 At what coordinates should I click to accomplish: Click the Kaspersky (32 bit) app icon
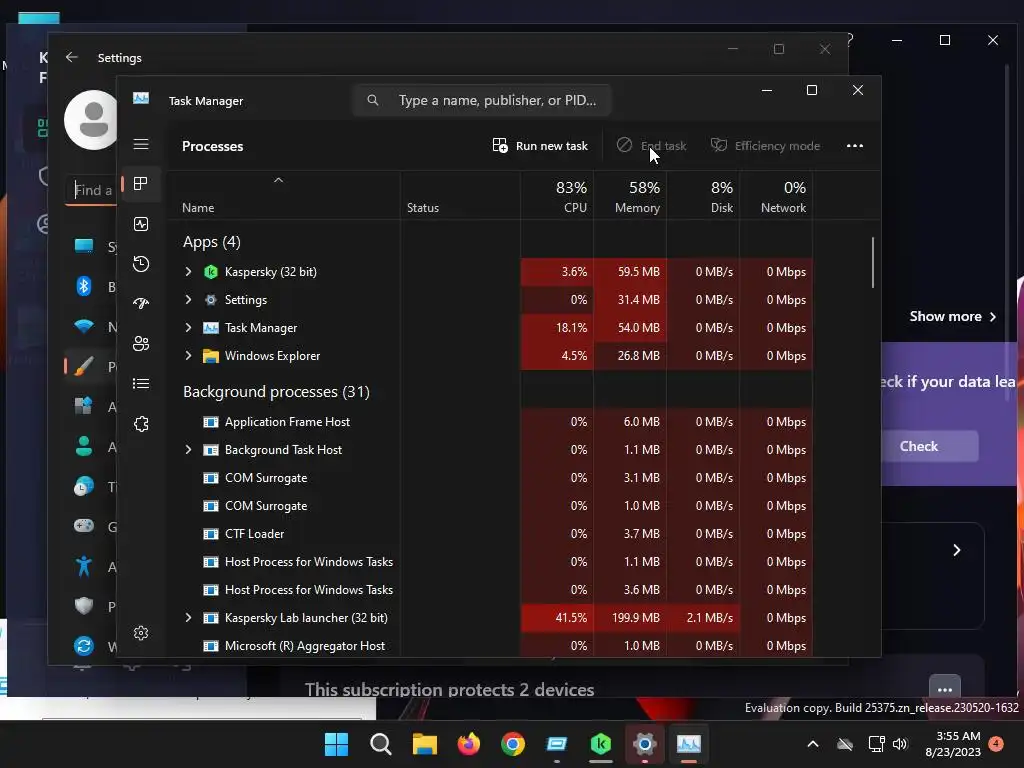tap(210, 272)
